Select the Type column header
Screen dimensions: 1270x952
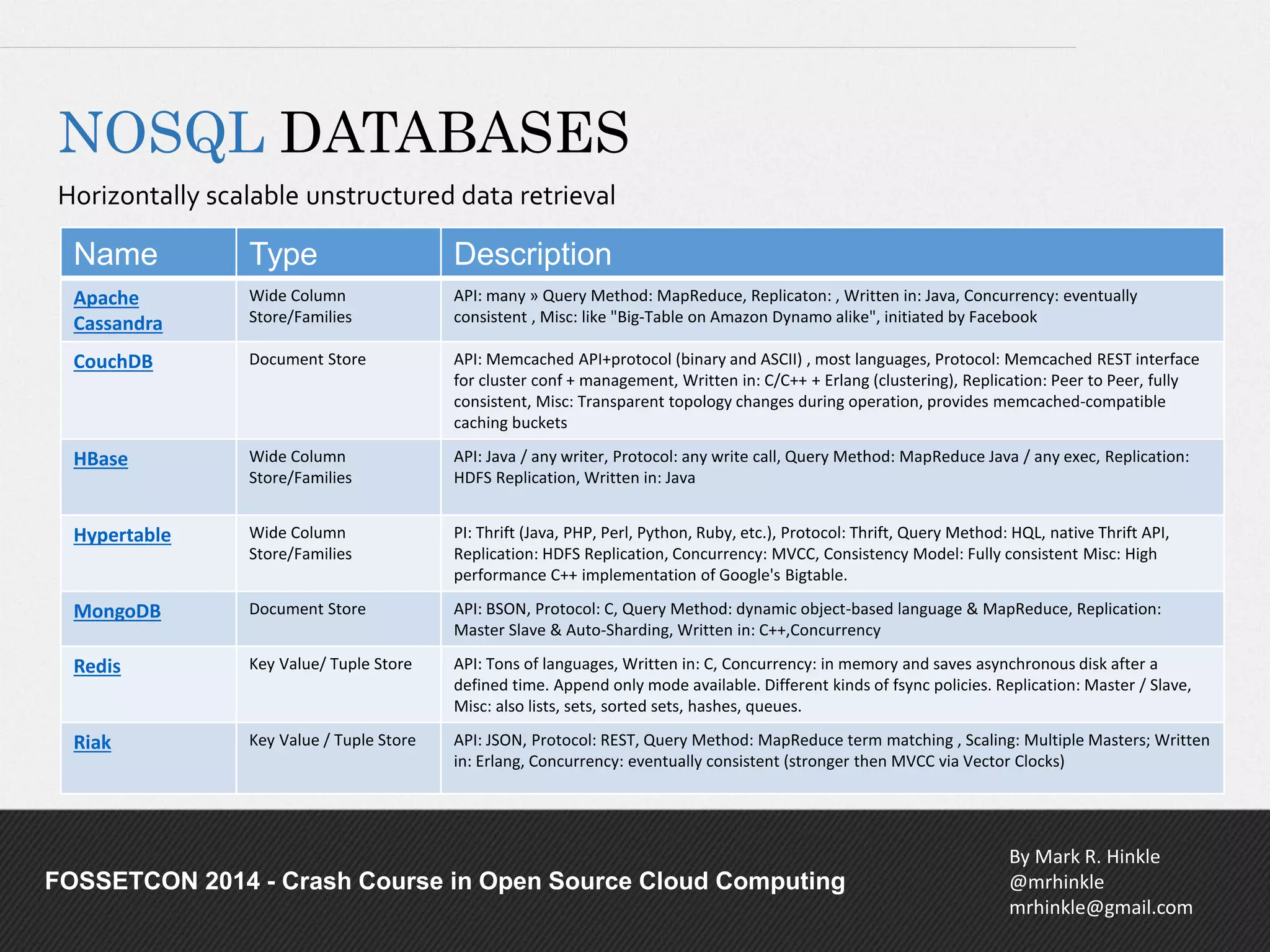339,253
